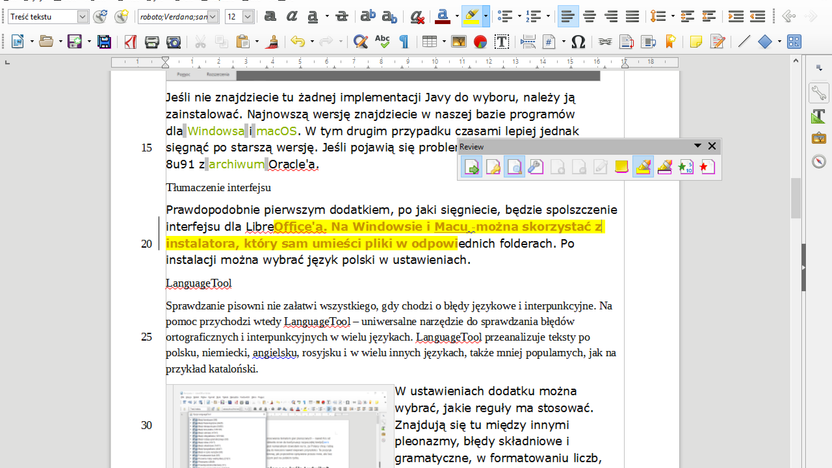Align text right
Image resolution: width=832 pixels, height=468 pixels.
(611, 16)
